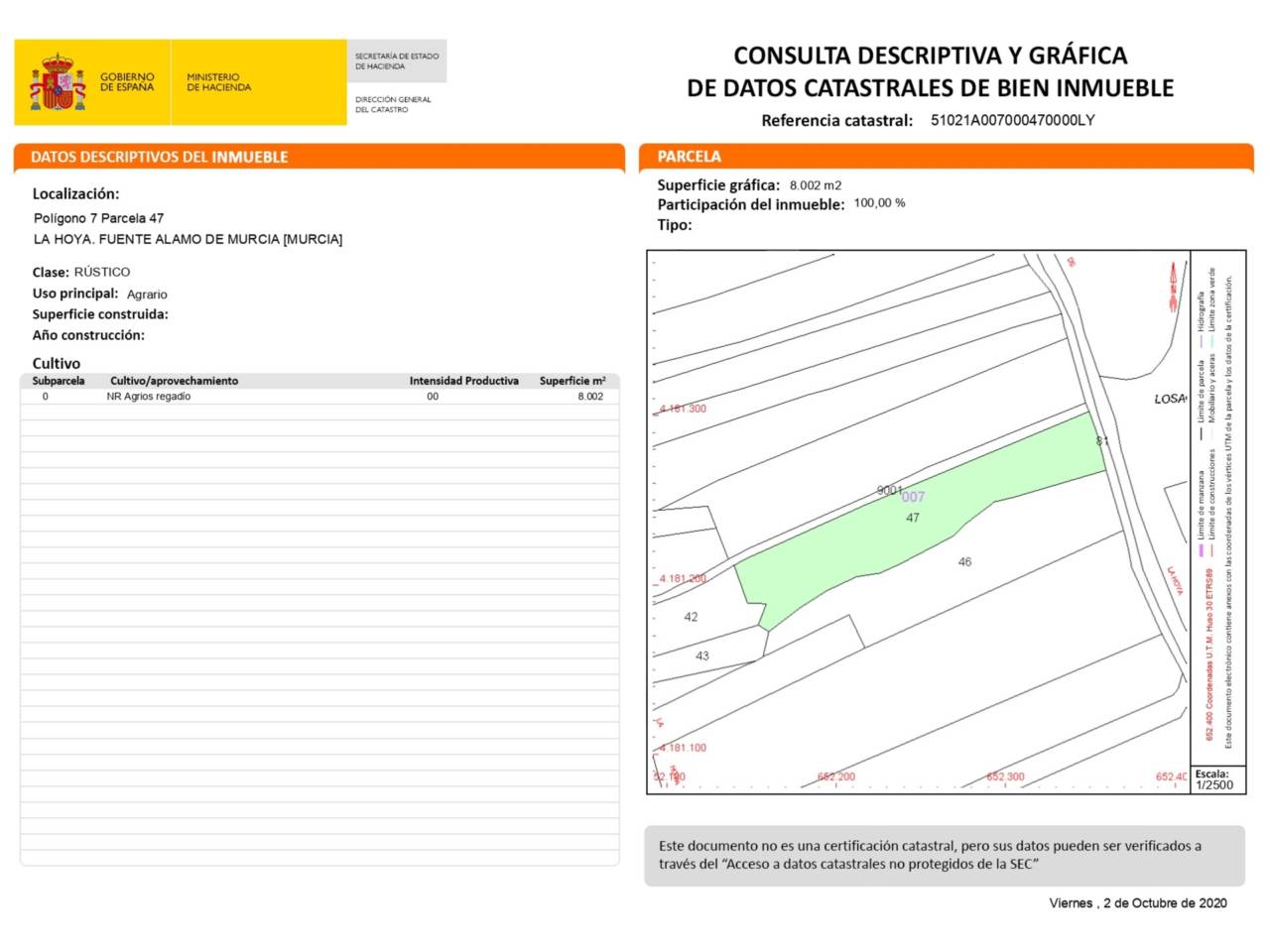Click the 'Superficie gráfica:' label

[x=718, y=185]
